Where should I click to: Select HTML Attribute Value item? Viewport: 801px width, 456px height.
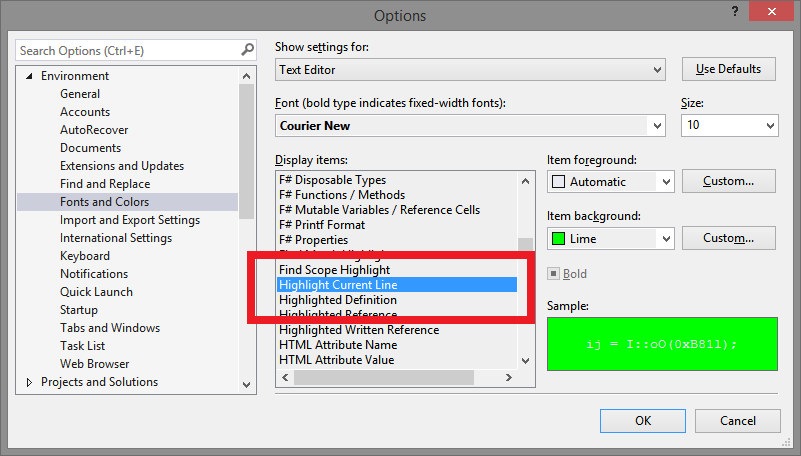point(397,360)
